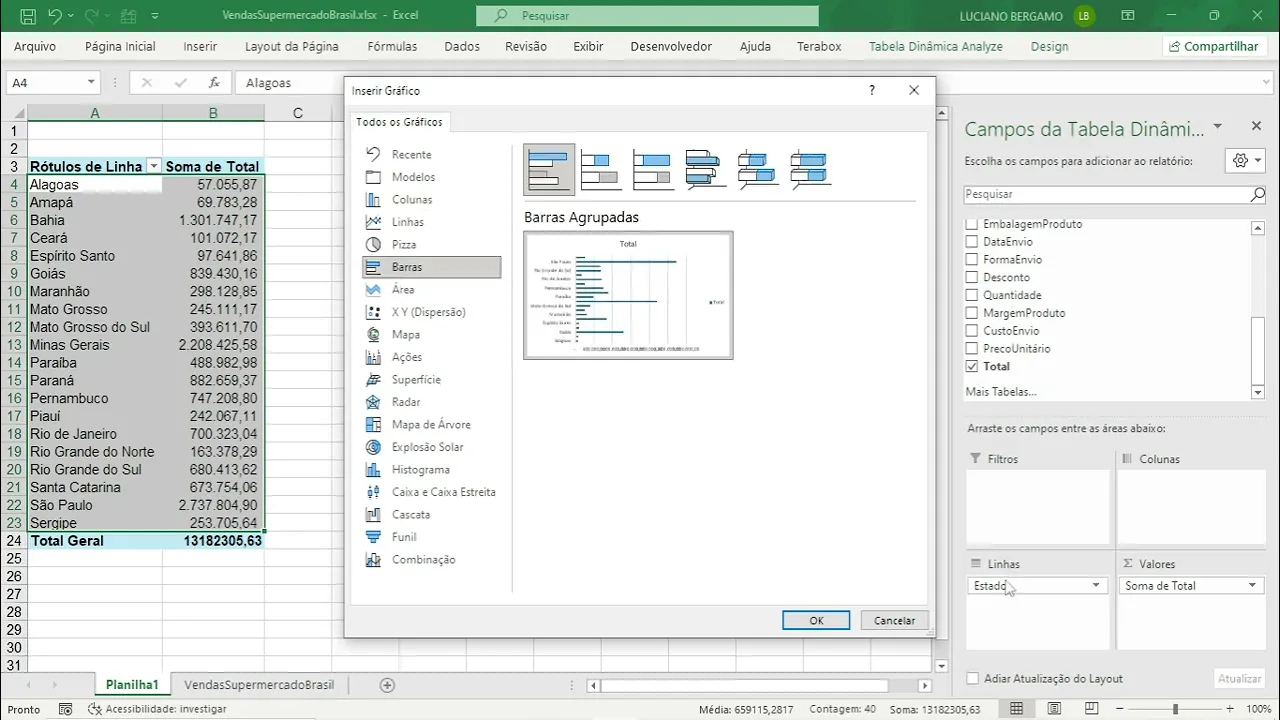Choose the Ações chart type
The image size is (1280, 720).
tap(431, 357)
